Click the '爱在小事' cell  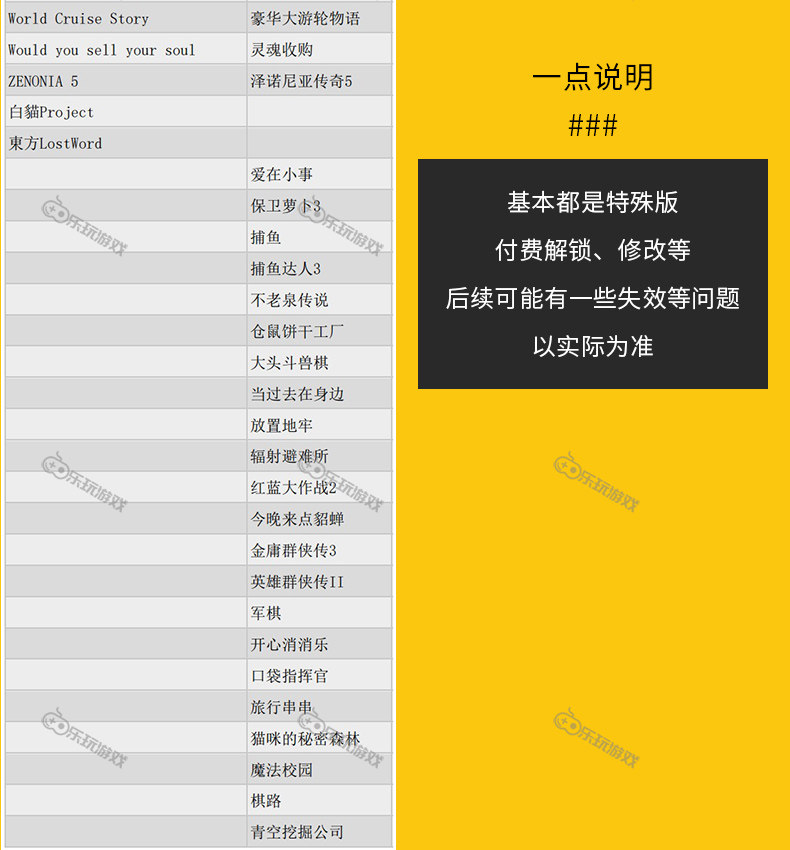(319, 175)
